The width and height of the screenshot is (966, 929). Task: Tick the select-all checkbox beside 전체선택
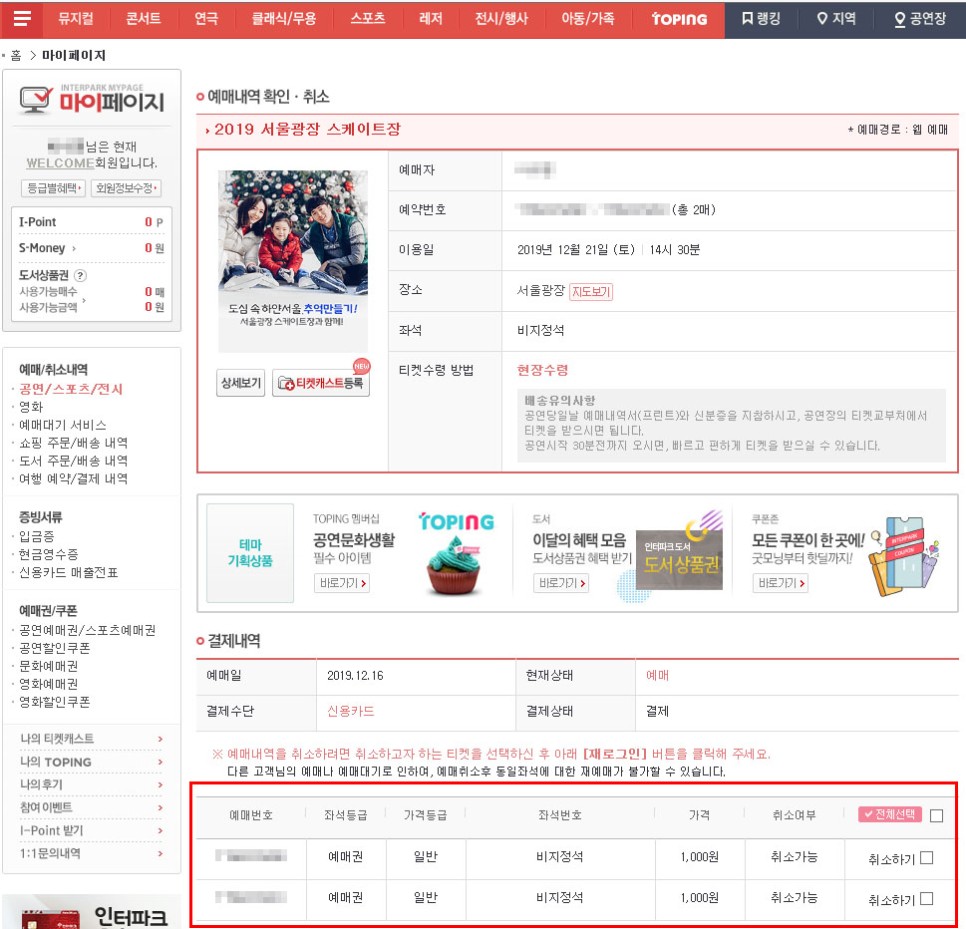[936, 816]
